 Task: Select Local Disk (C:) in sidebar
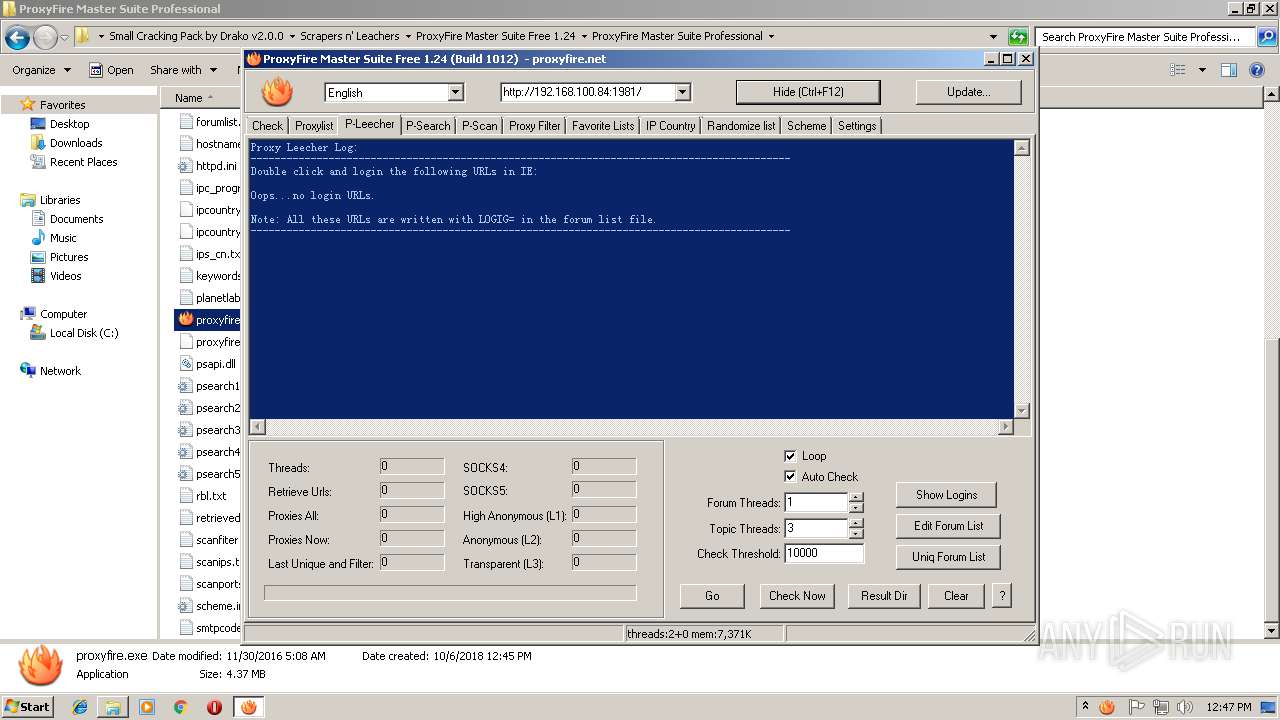pos(84,333)
